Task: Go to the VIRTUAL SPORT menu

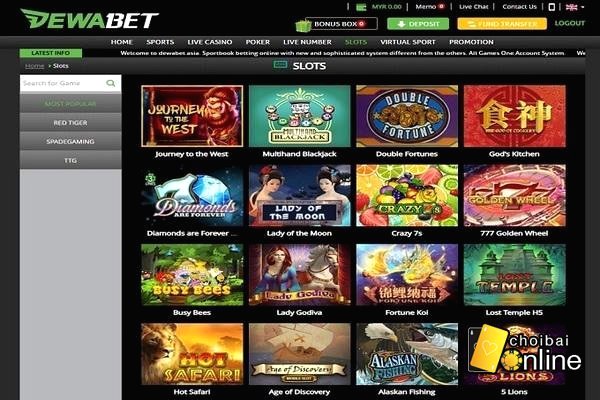Action: [x=408, y=42]
